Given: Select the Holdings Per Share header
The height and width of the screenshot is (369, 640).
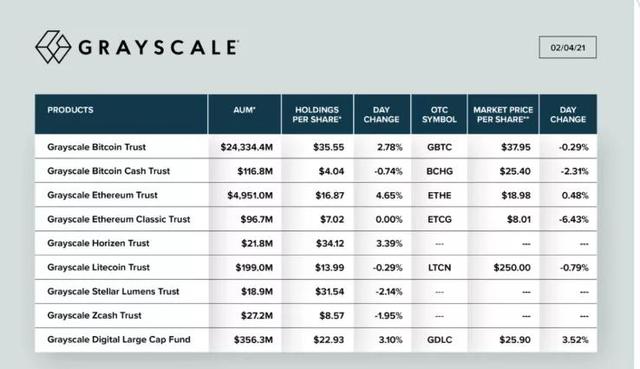Looking at the screenshot, I should tap(317, 114).
